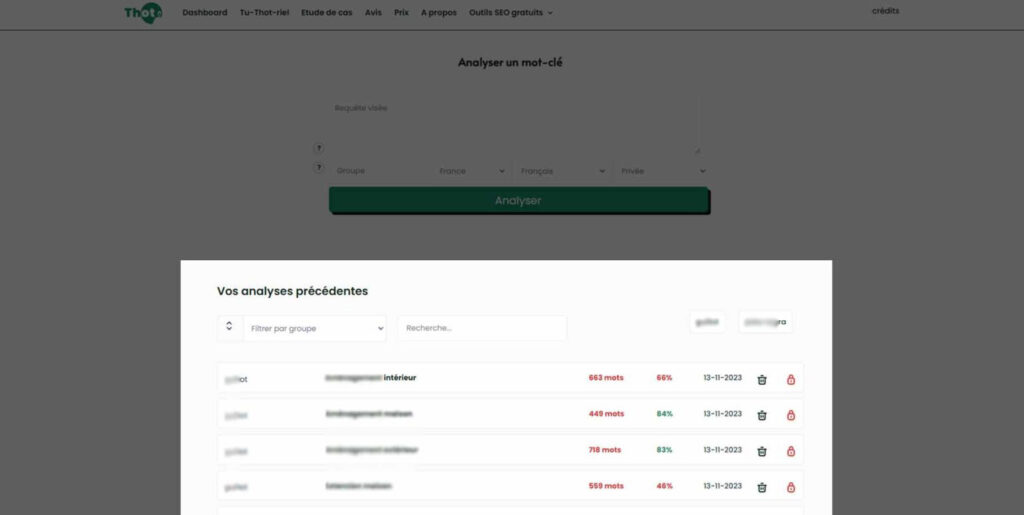This screenshot has width=1024, height=515.
Task: Click lock icon on 559 mots row
Action: 791,487
